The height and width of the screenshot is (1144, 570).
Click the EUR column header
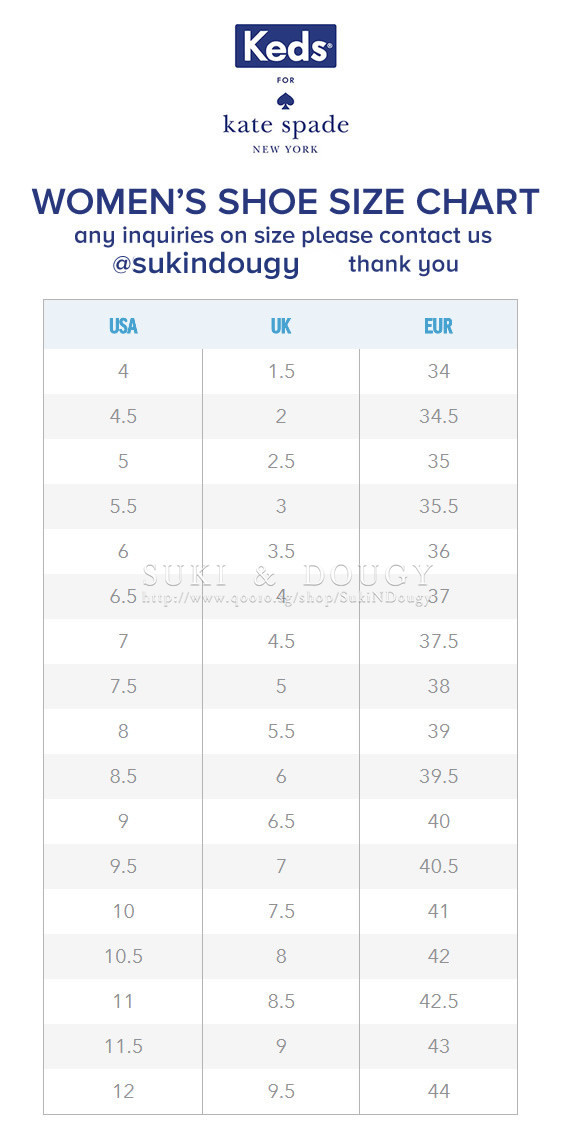439,325
